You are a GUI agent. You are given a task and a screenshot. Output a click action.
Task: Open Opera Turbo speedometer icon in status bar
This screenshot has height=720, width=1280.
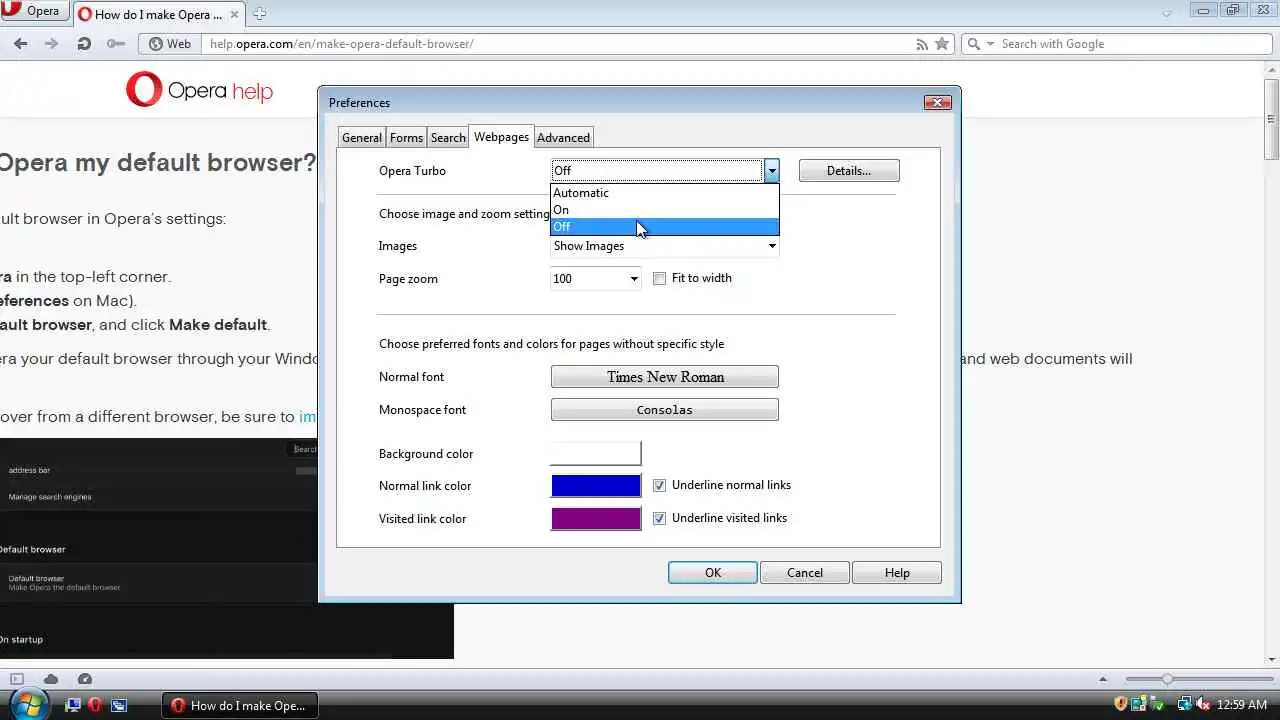coord(85,679)
